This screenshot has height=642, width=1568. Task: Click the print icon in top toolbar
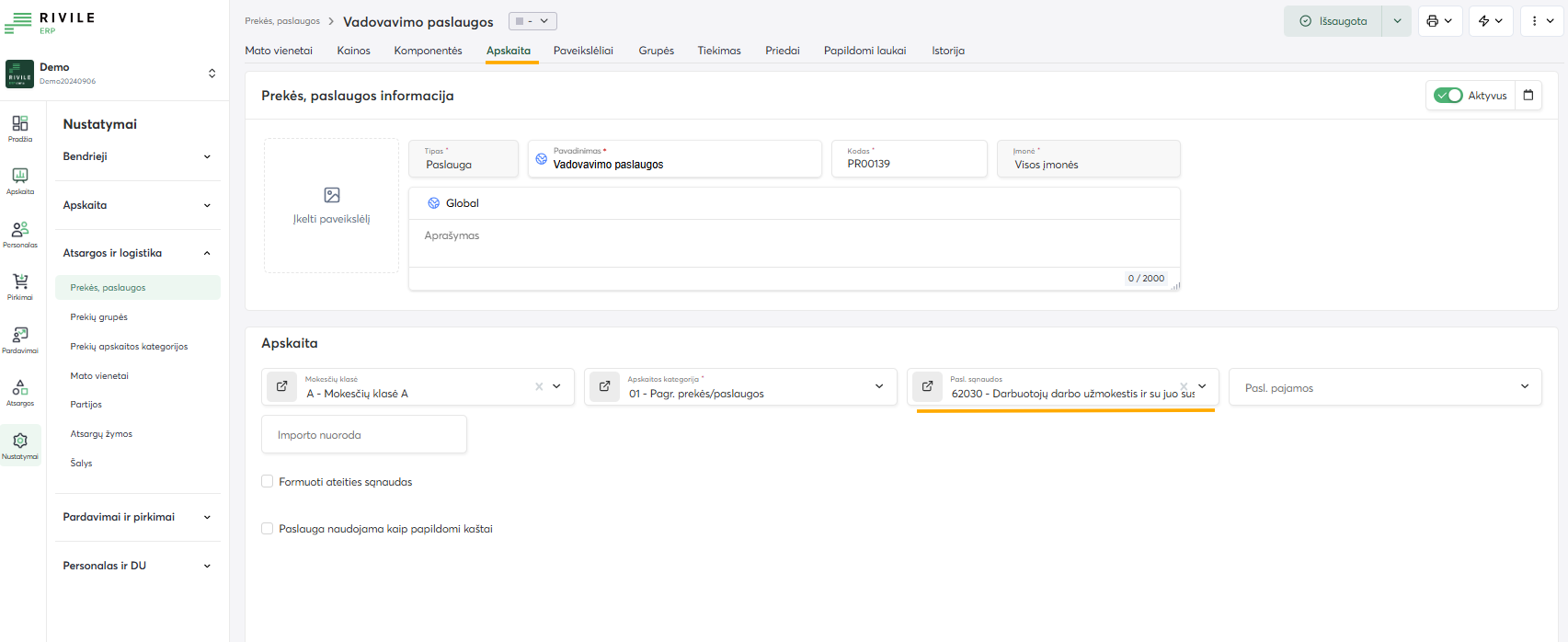pyautogui.click(x=1439, y=21)
